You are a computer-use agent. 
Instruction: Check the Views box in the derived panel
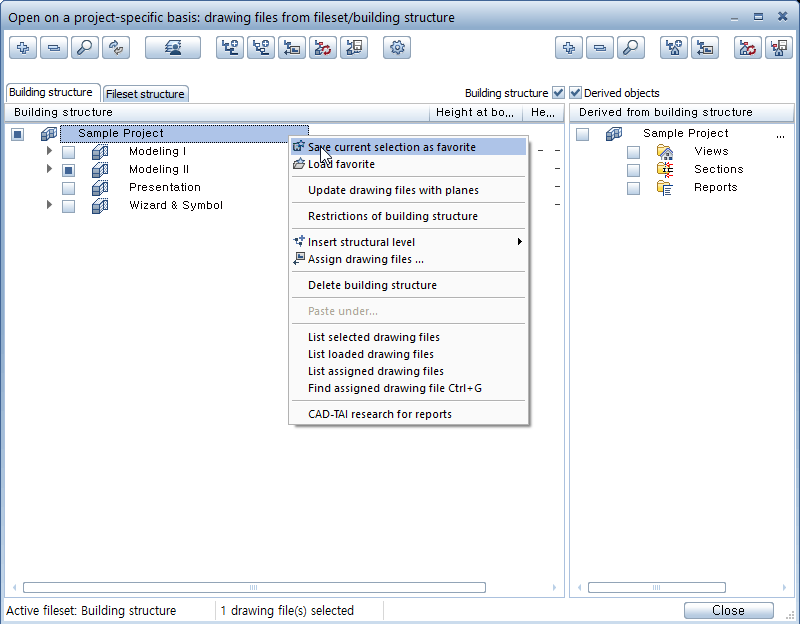pyautogui.click(x=634, y=152)
